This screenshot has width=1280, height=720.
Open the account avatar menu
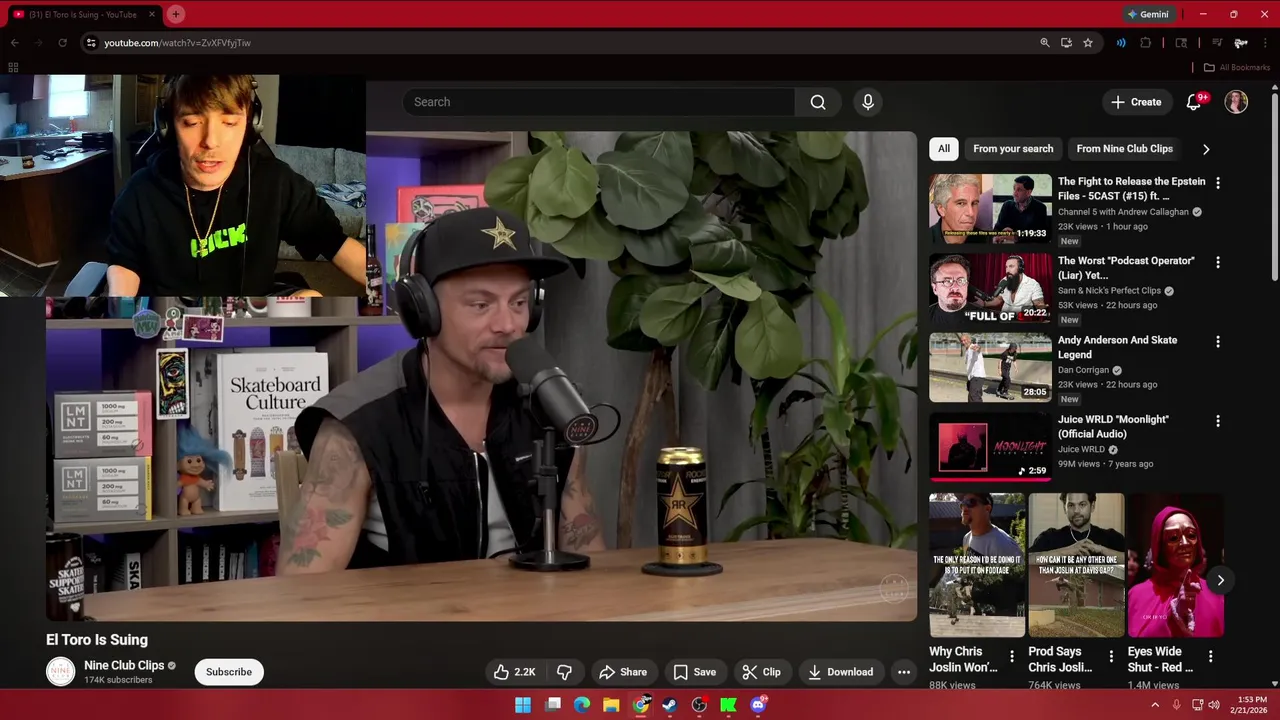pos(1236,102)
